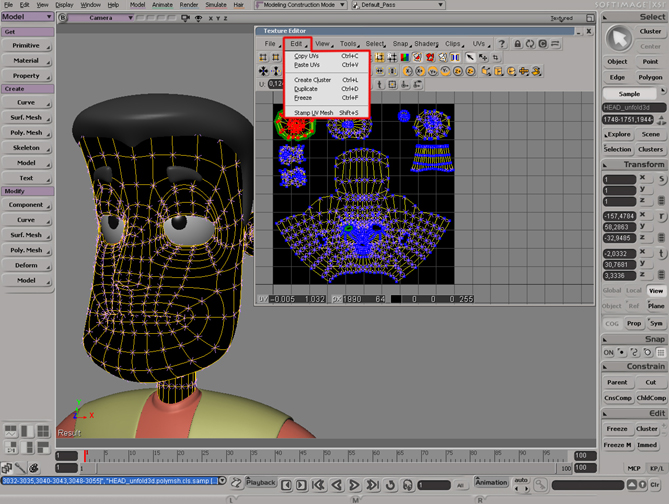Toggle the Sym symmetry button
Screen dimensions: 669x504
pos(655,323)
